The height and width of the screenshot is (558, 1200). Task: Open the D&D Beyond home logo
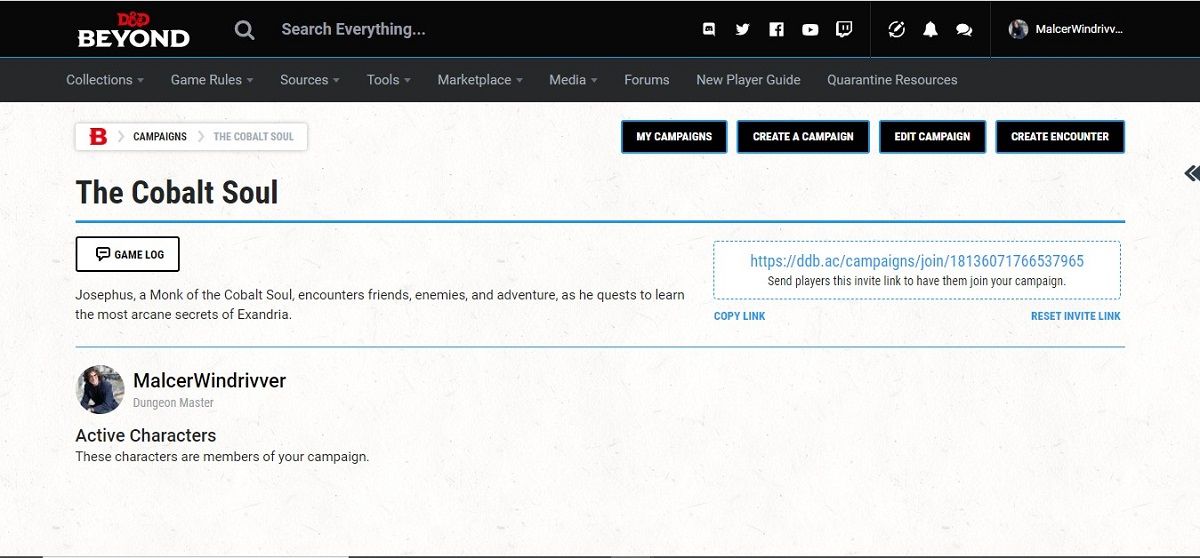point(133,30)
